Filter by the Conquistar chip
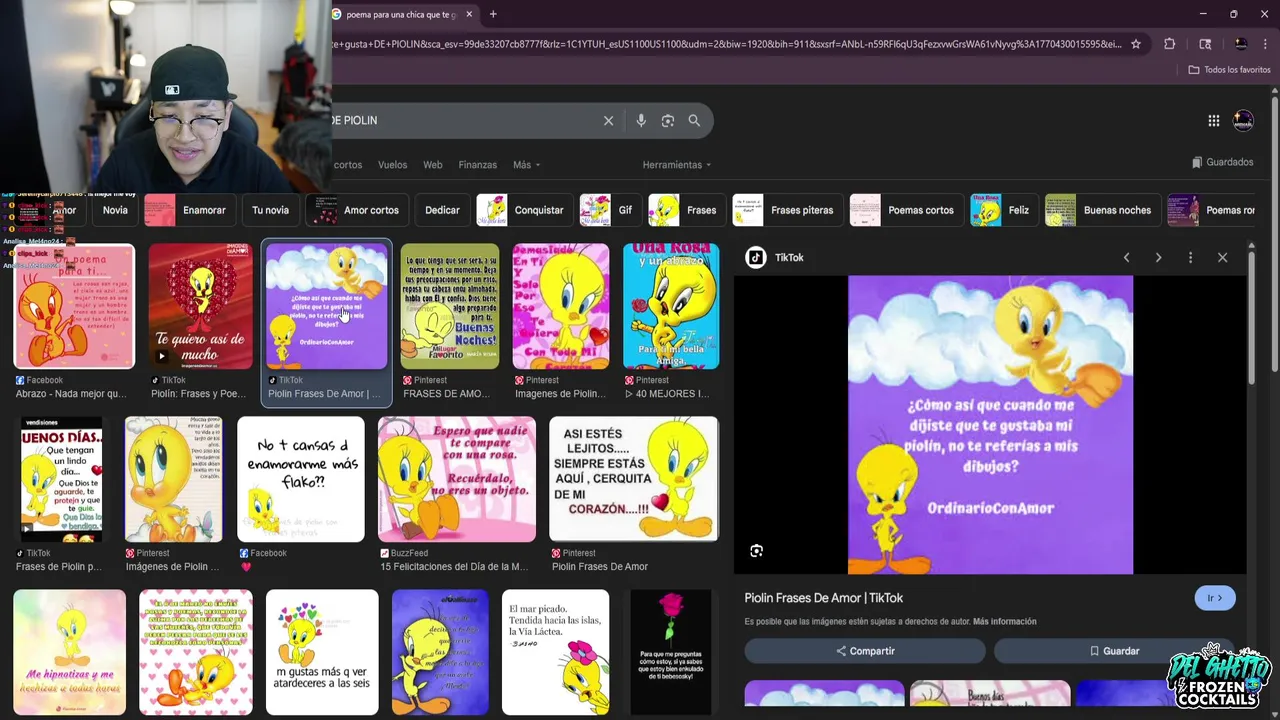 [524, 210]
